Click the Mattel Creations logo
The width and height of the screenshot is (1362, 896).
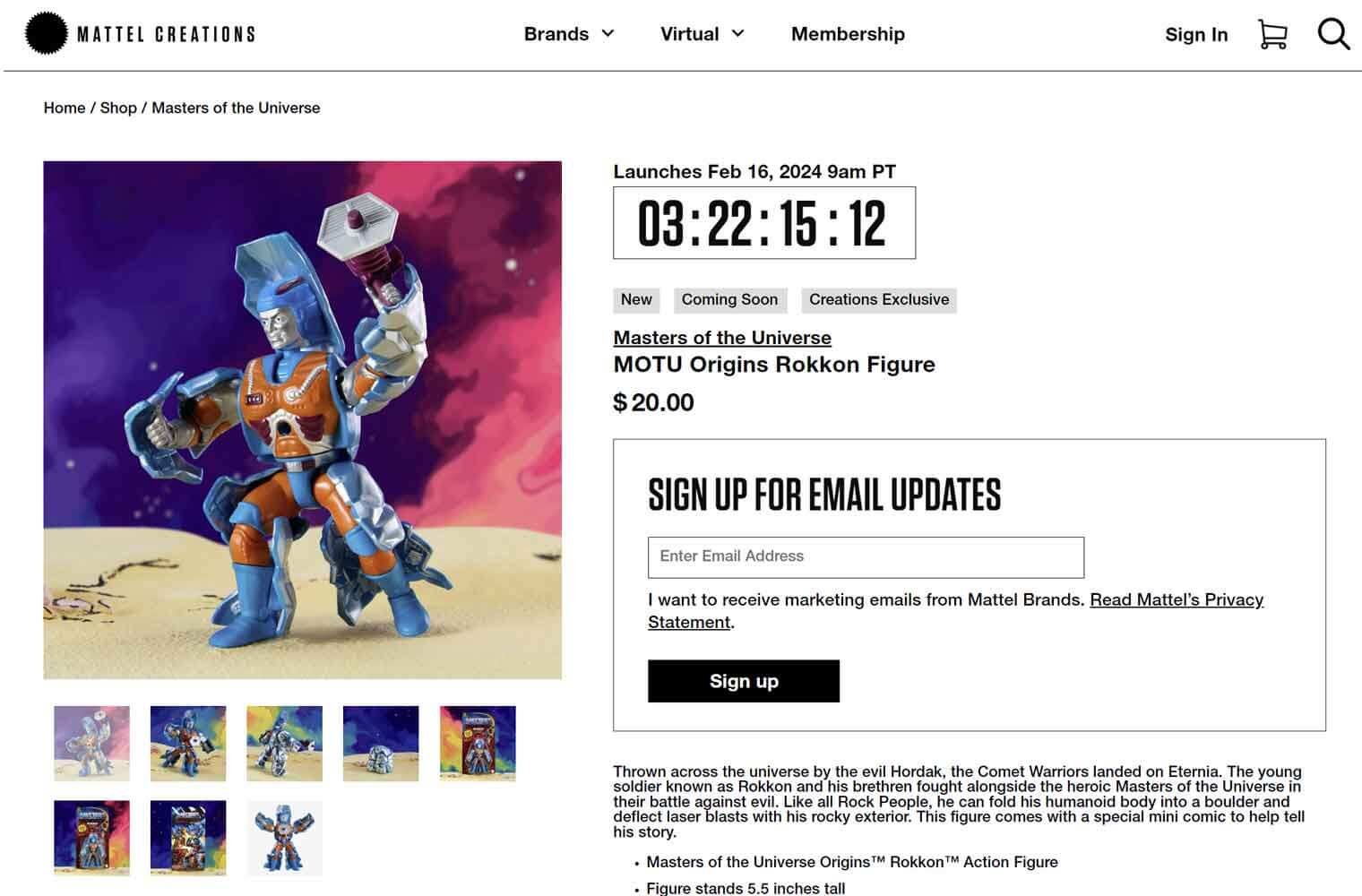[x=140, y=34]
